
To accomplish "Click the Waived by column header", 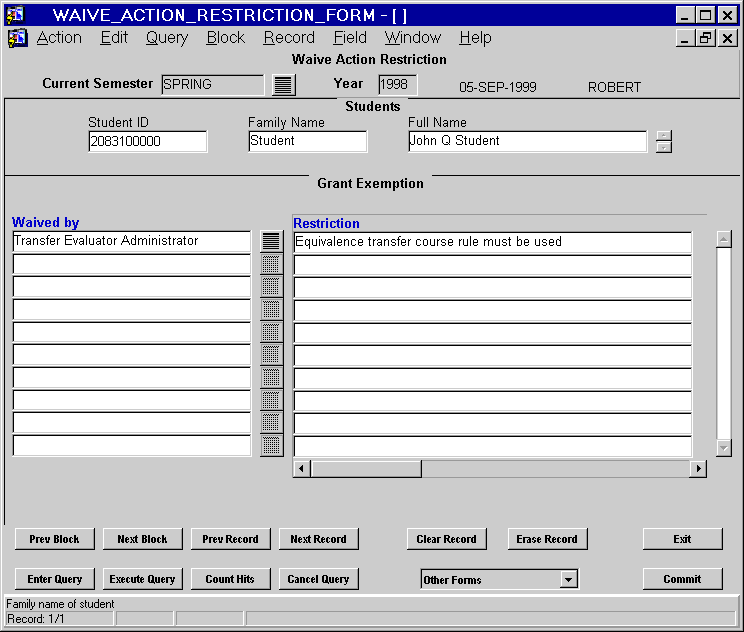I will pos(46,222).
